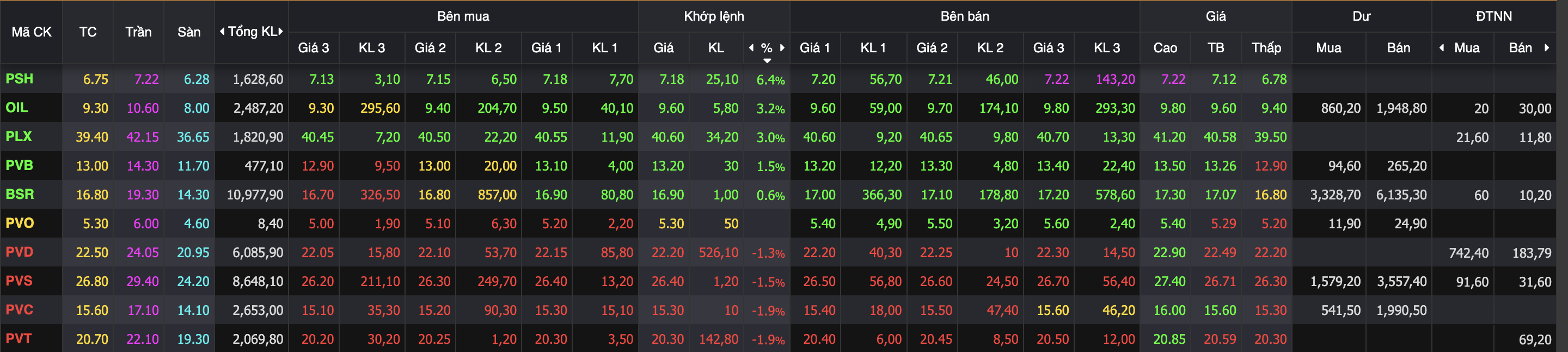The image size is (1568, 352).
Task: Click PVD matched price 22.20 cell
Action: click(667, 252)
